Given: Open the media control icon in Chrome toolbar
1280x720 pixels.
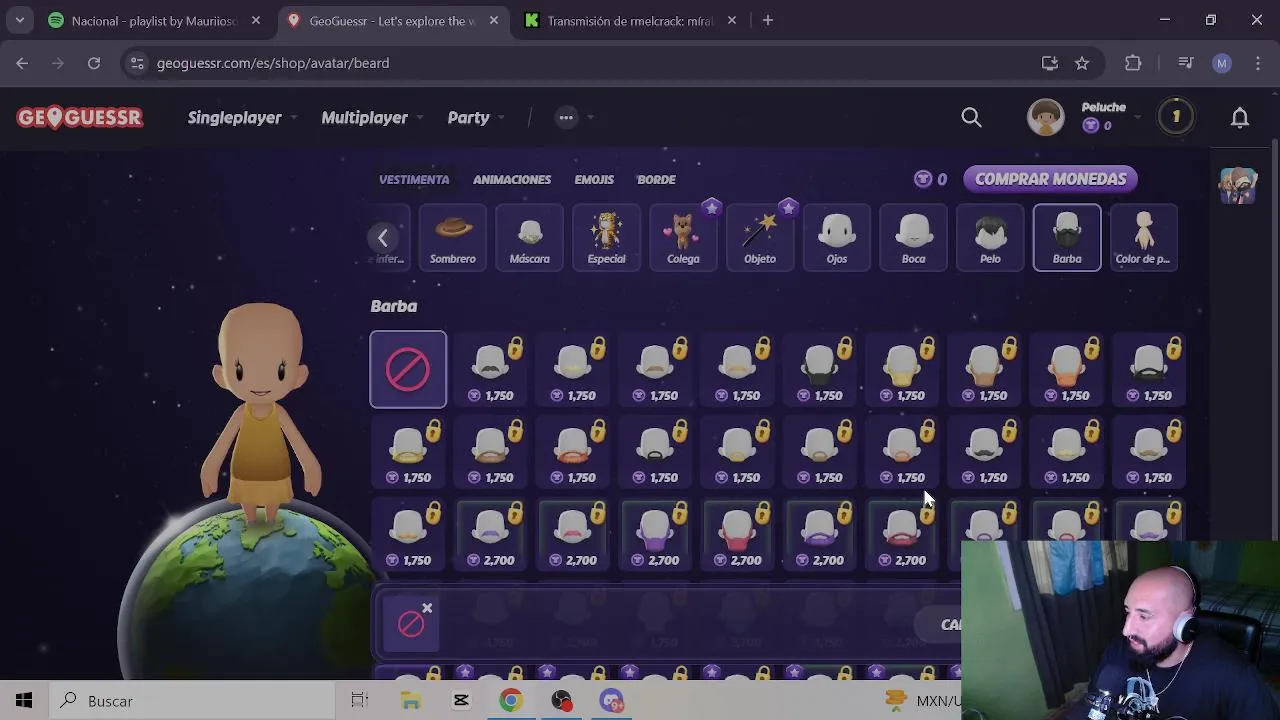Looking at the screenshot, I should pyautogui.click(x=1186, y=63).
